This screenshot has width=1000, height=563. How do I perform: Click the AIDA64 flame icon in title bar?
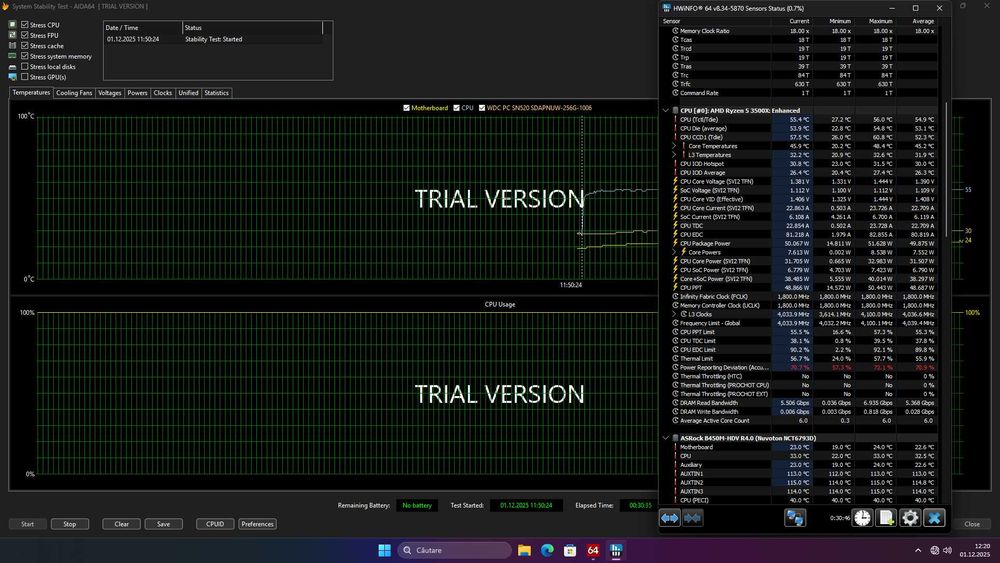tap(6, 6)
